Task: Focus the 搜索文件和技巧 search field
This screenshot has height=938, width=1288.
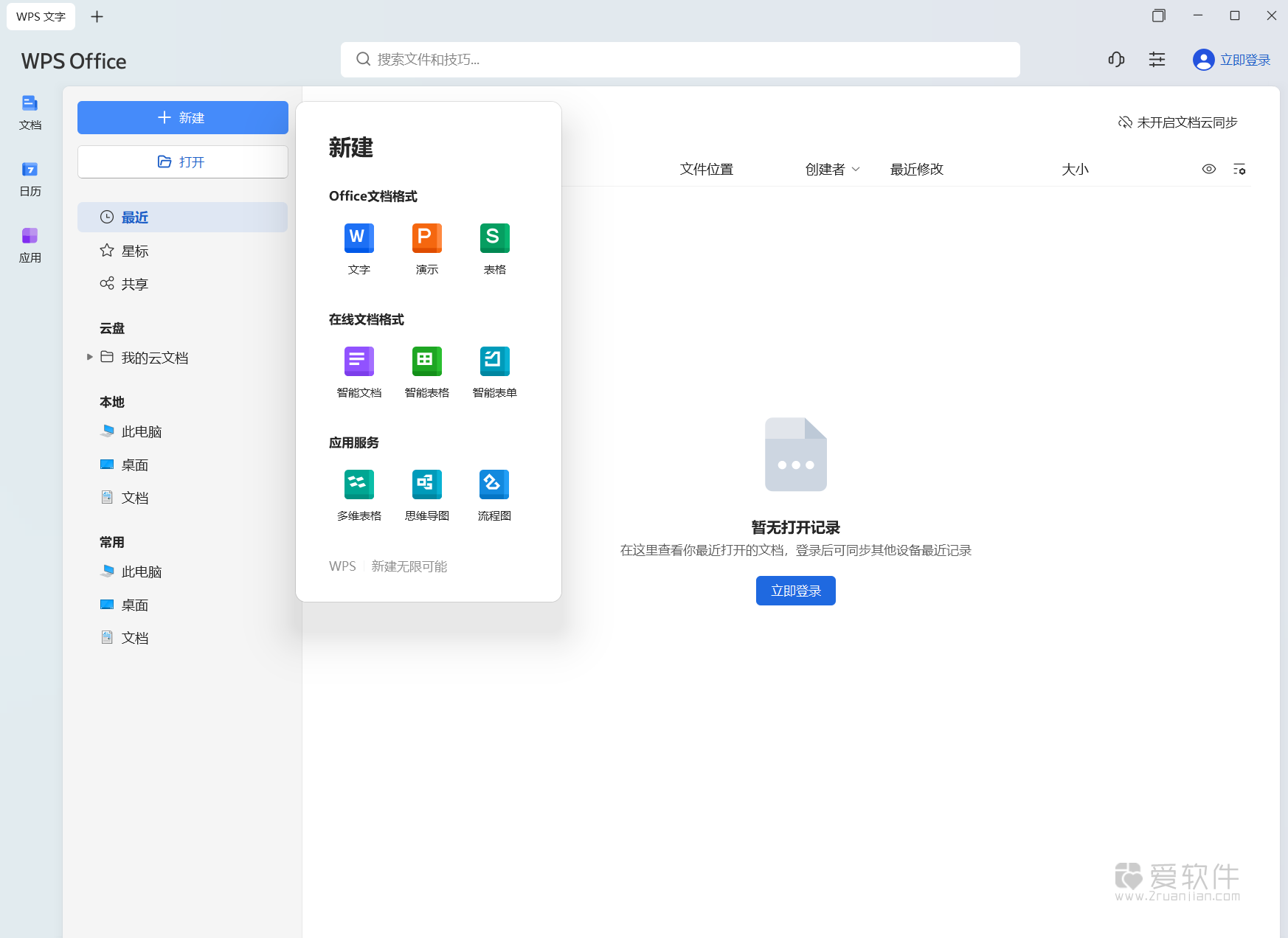Action: (x=680, y=60)
